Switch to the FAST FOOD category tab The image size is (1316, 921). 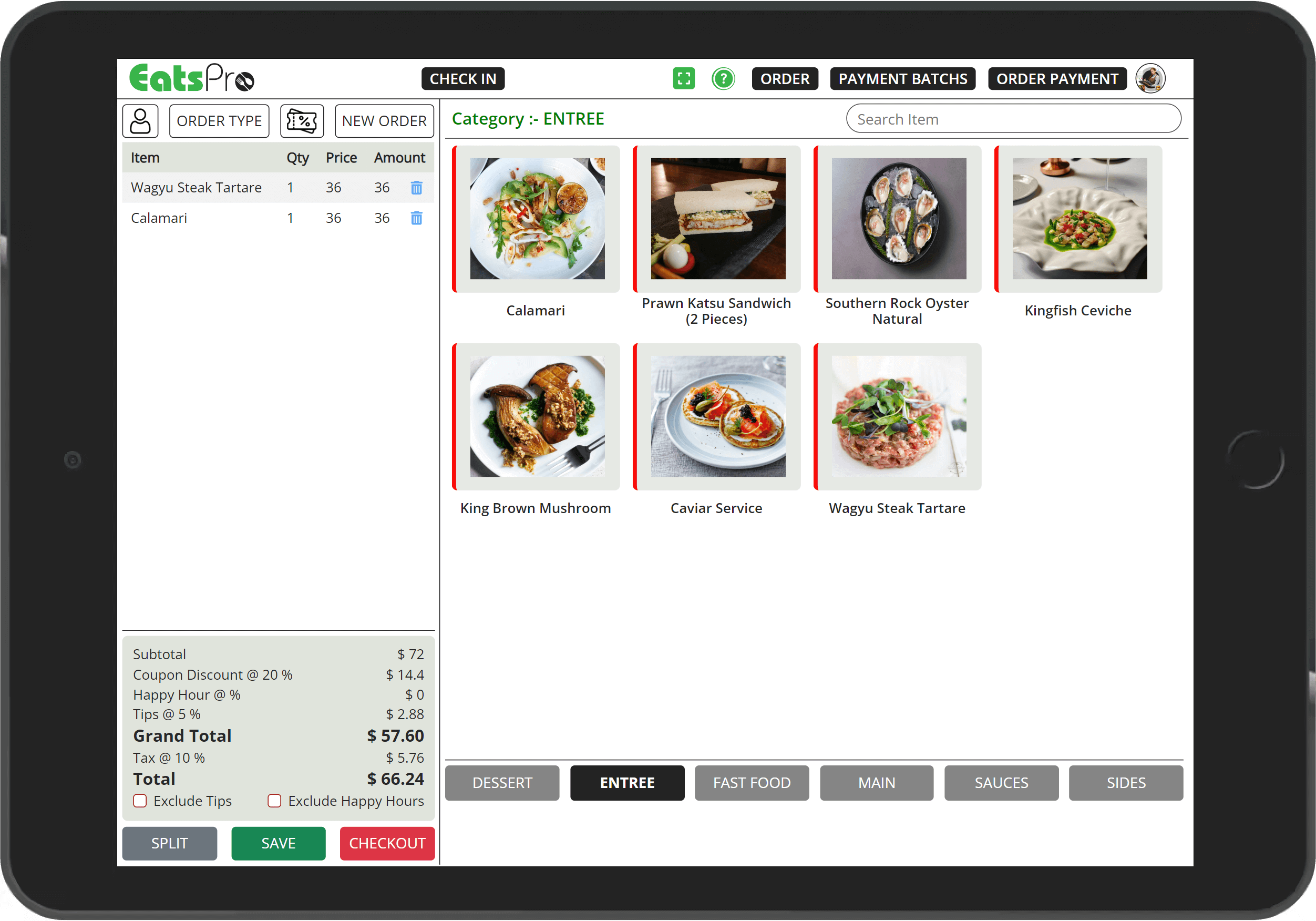pyautogui.click(x=752, y=783)
